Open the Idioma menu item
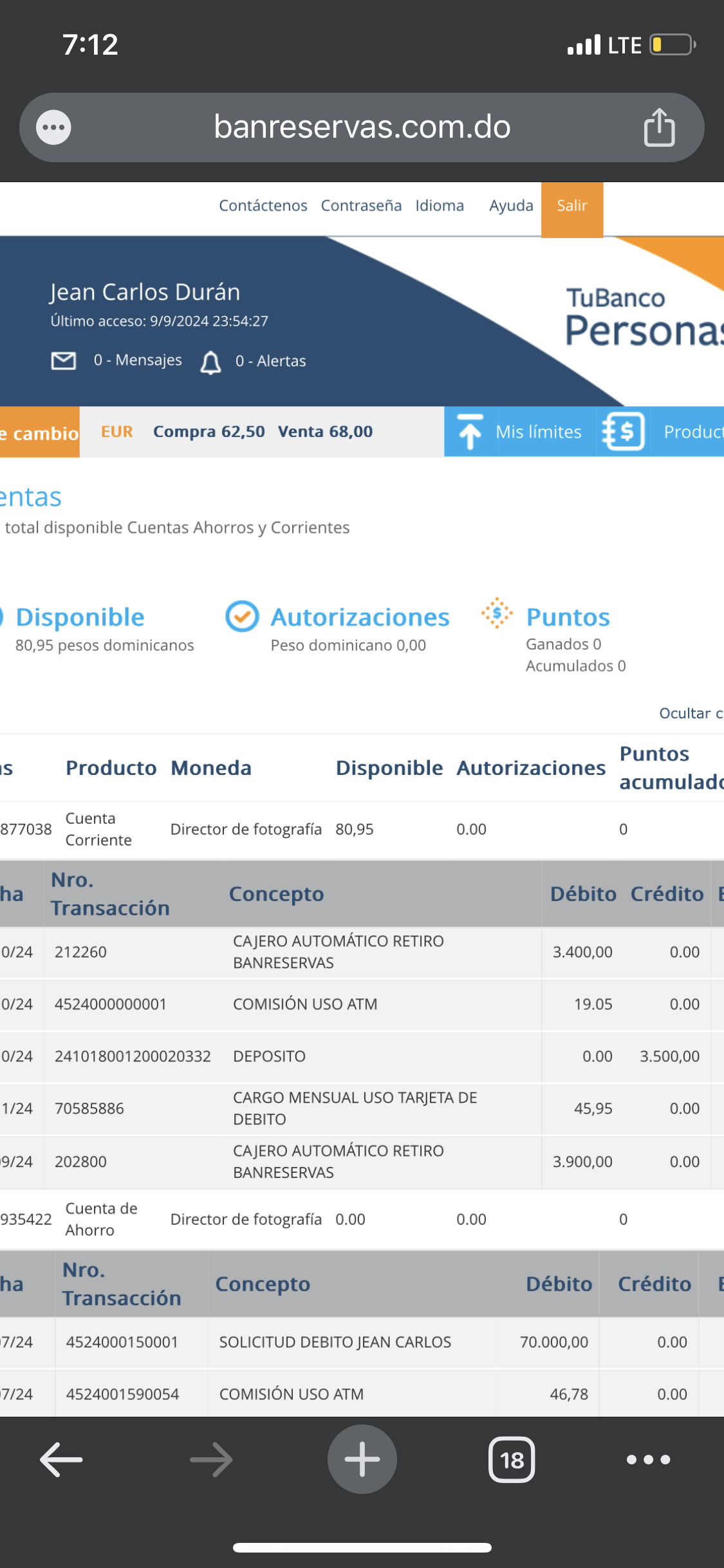Viewport: 724px width, 1568px height. (x=440, y=205)
